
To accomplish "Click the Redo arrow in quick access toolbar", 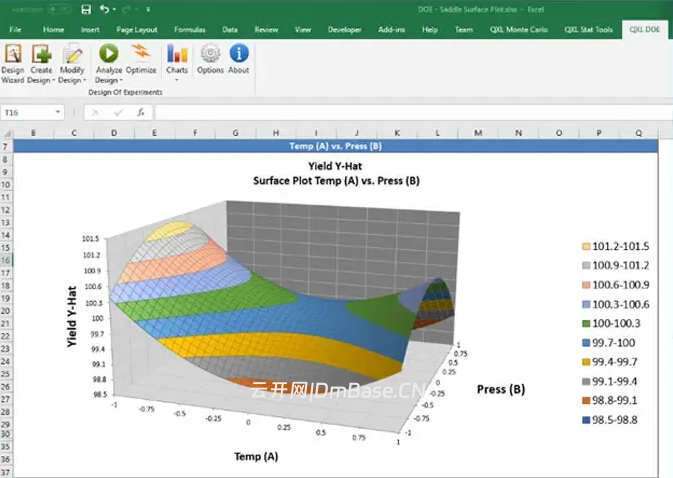I will (126, 9).
